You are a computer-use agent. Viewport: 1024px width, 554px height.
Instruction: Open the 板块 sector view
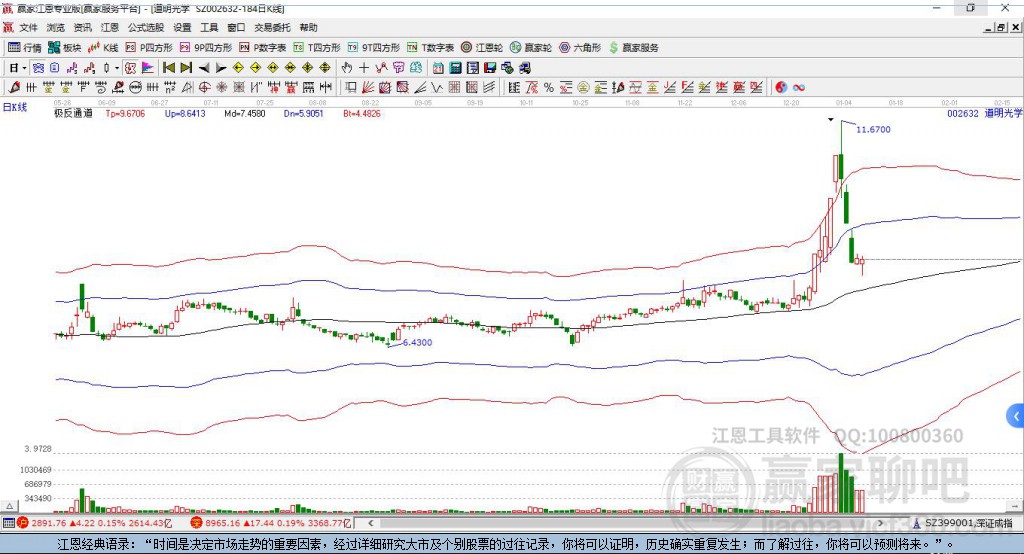coord(64,48)
